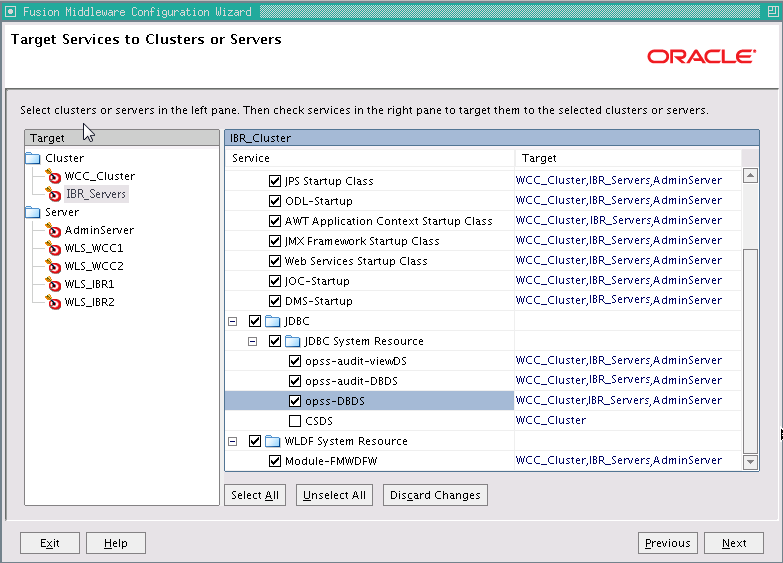This screenshot has height=563, width=783.
Task: Select AdminServer in the Target tree
Action: pyautogui.click(x=99, y=230)
